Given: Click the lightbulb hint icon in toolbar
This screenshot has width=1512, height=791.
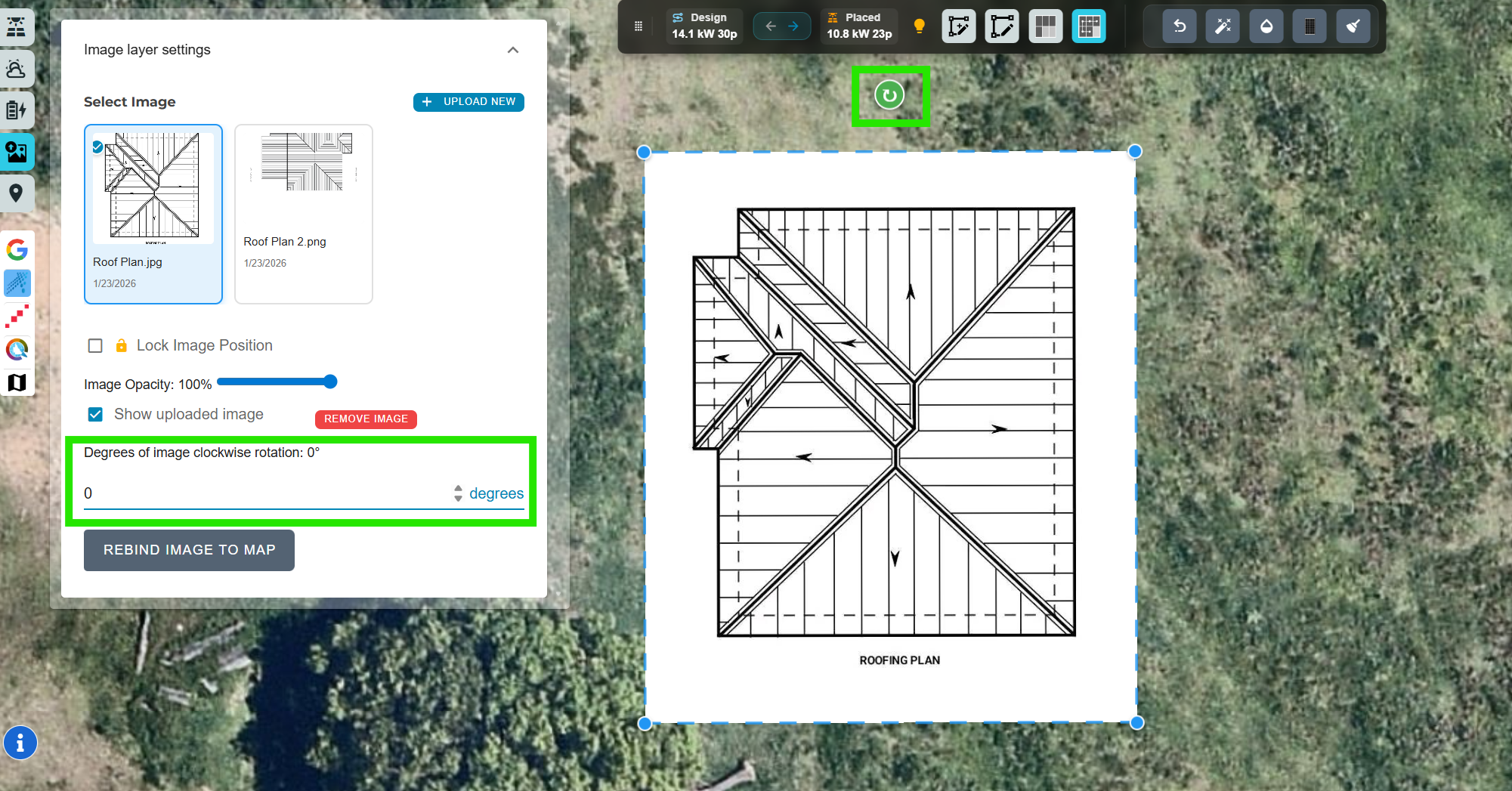Looking at the screenshot, I should pyautogui.click(x=919, y=26).
